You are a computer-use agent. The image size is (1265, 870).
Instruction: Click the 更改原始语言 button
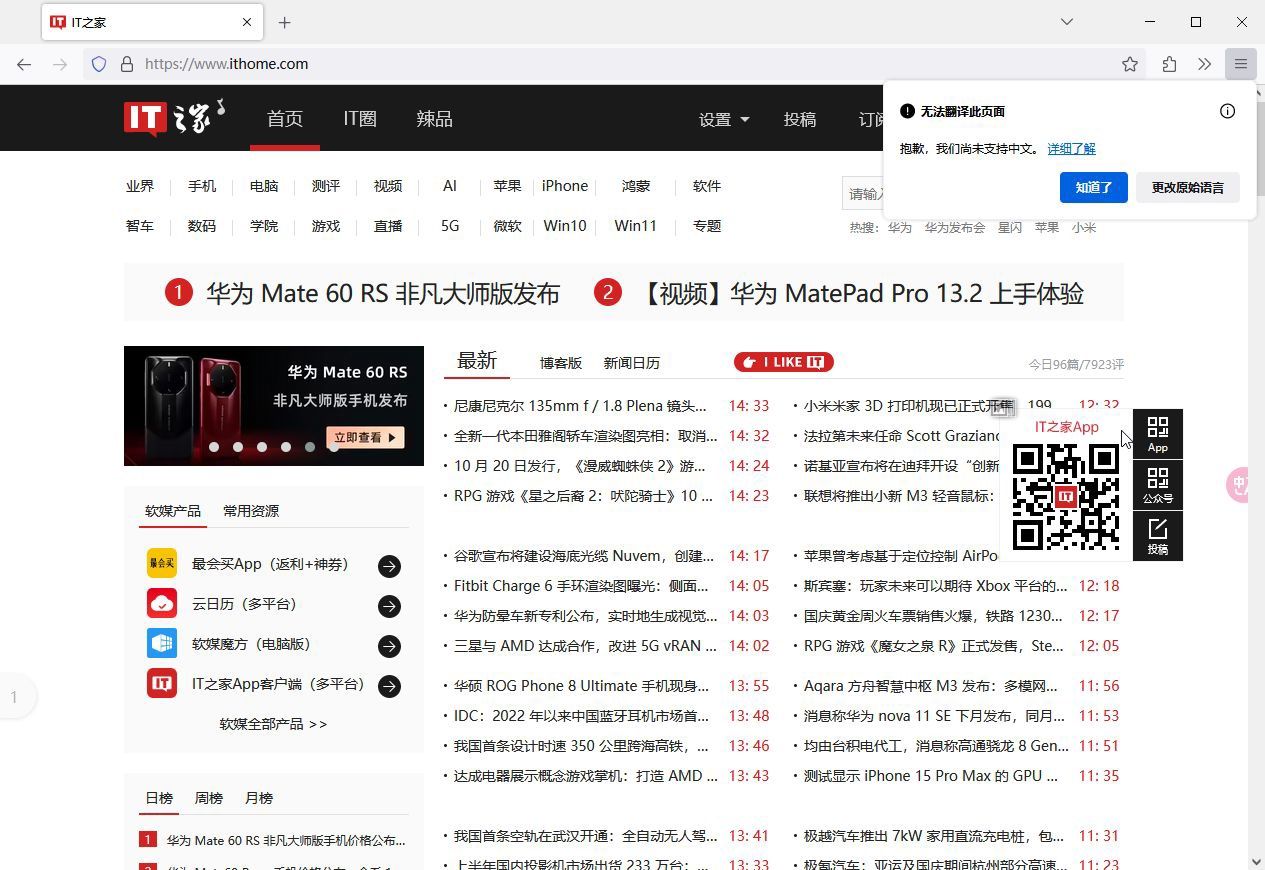(x=1188, y=187)
